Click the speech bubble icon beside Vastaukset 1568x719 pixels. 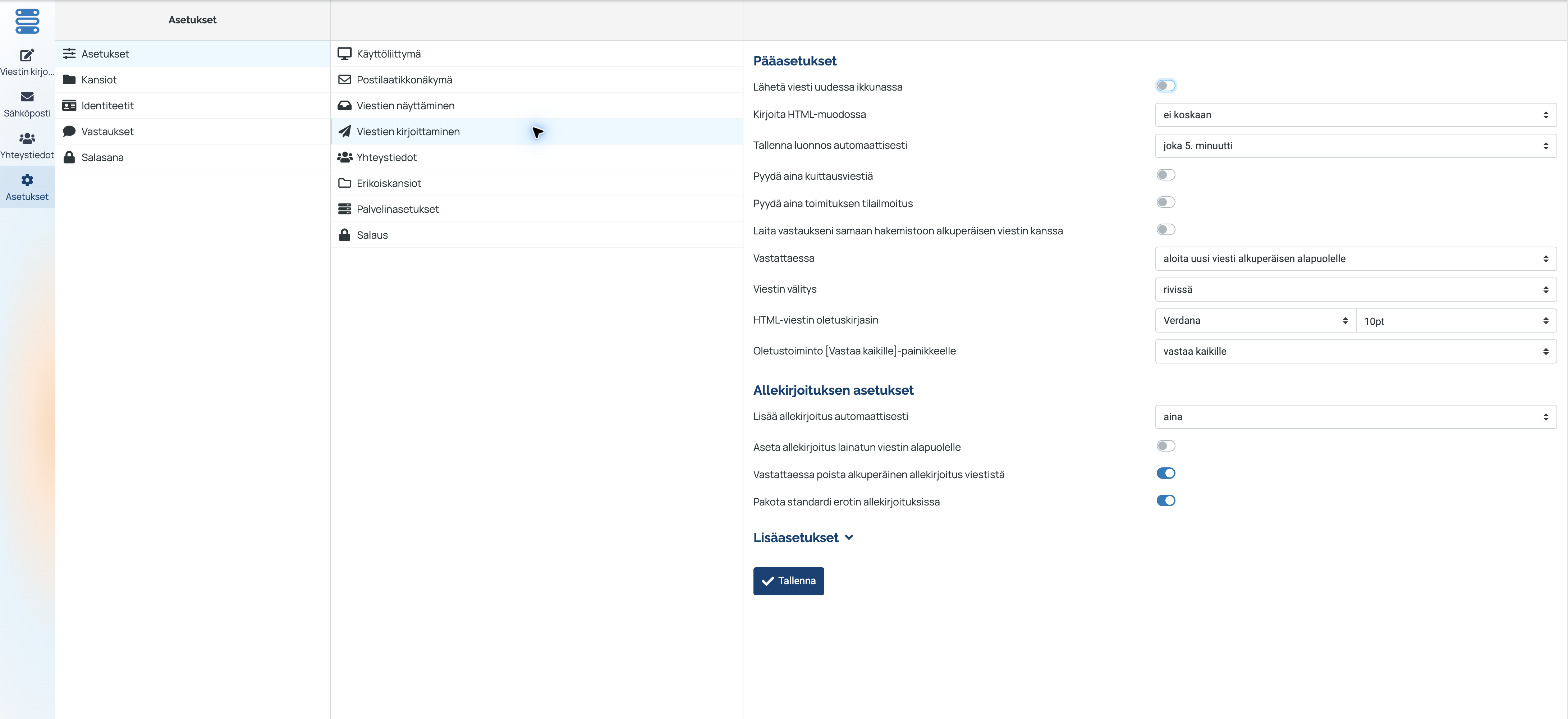pyautogui.click(x=69, y=131)
